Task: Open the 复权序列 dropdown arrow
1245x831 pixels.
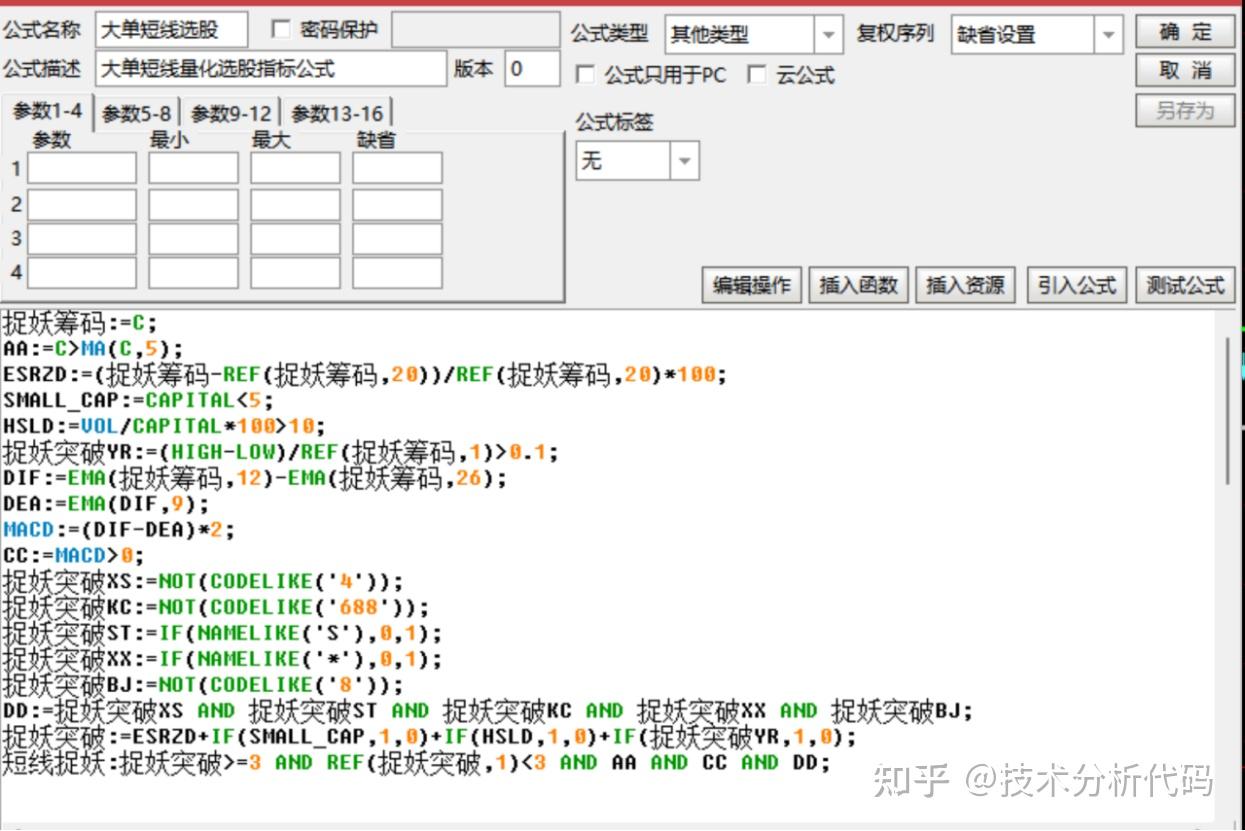Action: [x=1108, y=35]
